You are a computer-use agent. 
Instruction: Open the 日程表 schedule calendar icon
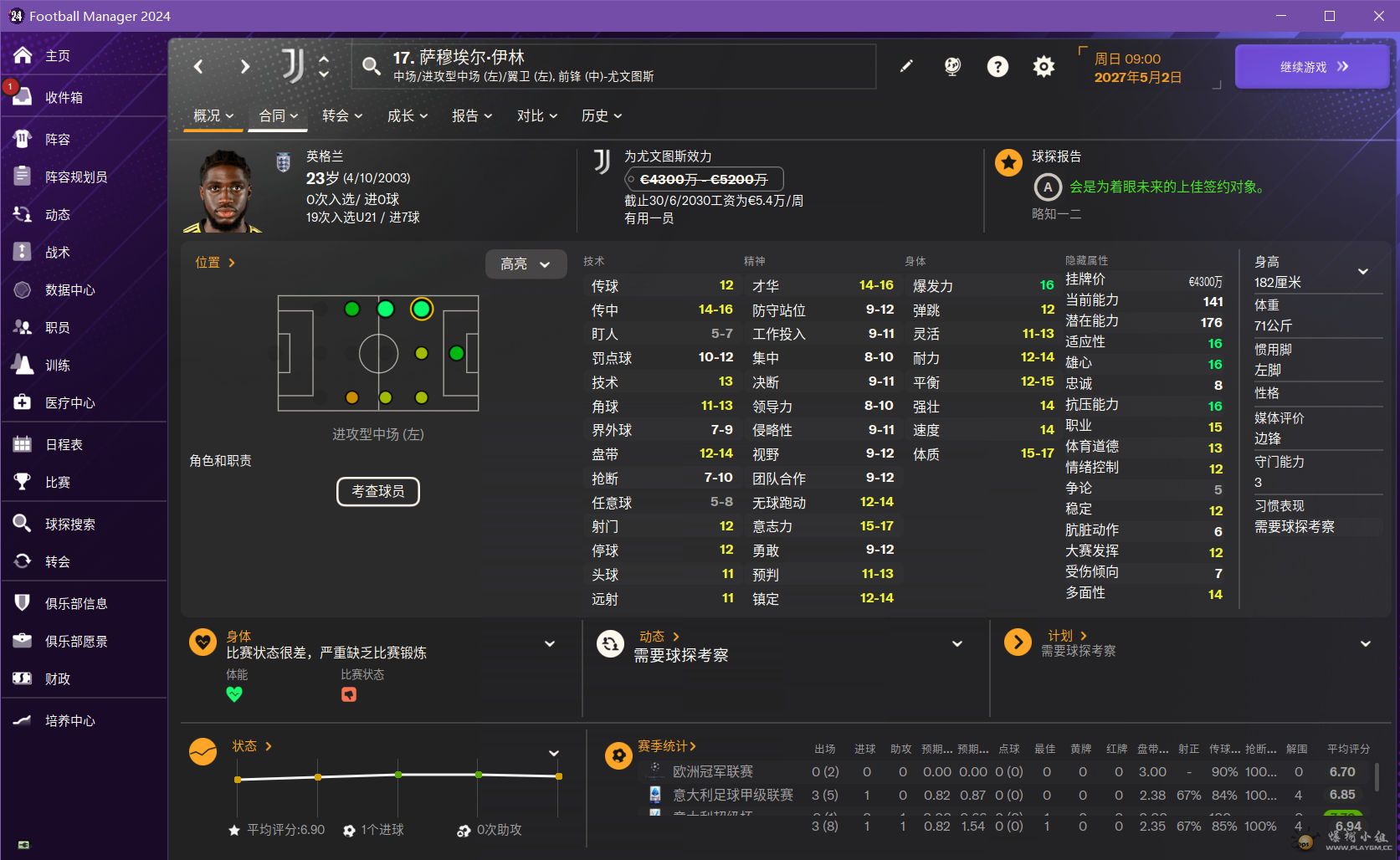tap(23, 444)
